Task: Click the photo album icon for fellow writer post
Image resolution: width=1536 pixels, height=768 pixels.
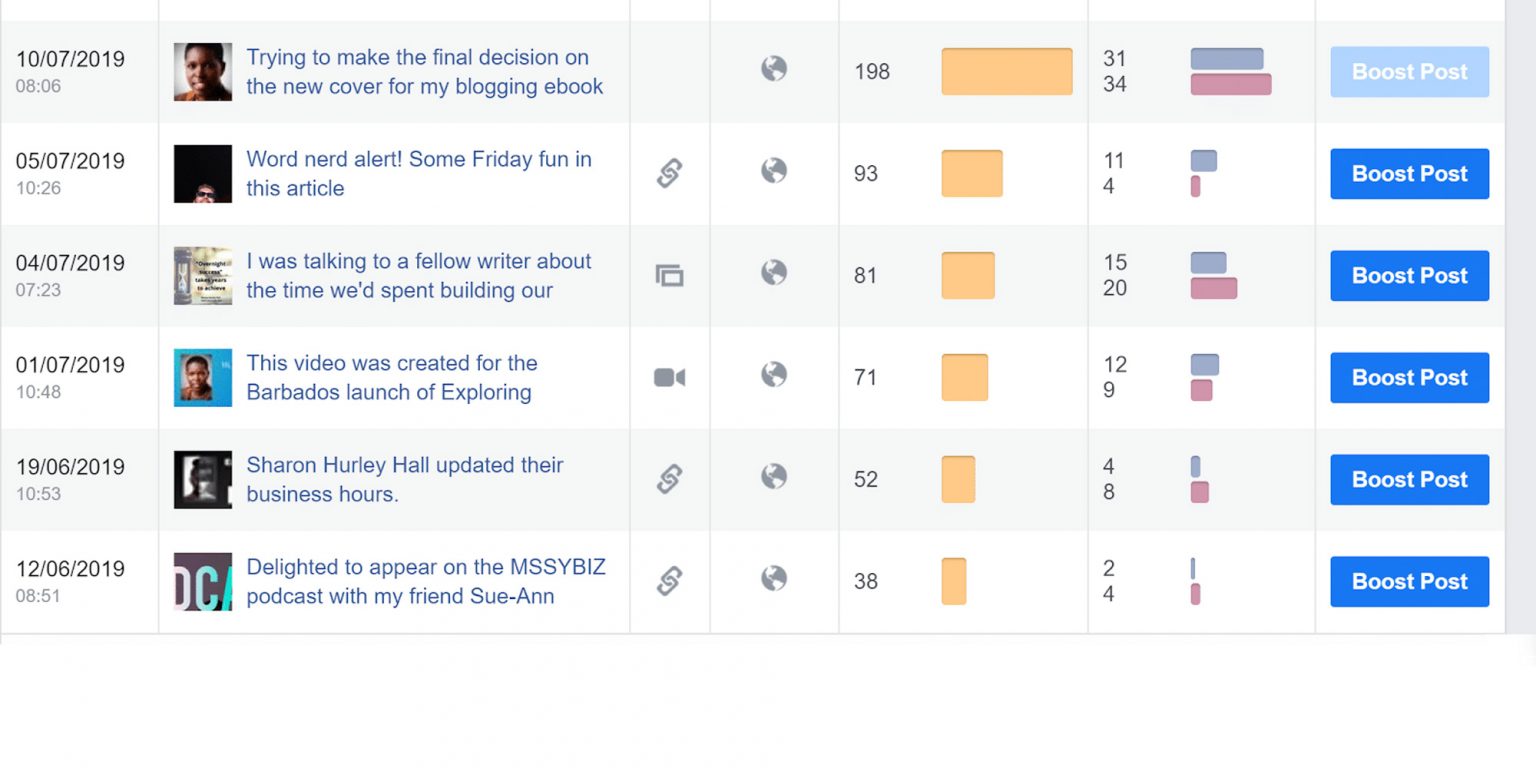Action: coord(669,275)
